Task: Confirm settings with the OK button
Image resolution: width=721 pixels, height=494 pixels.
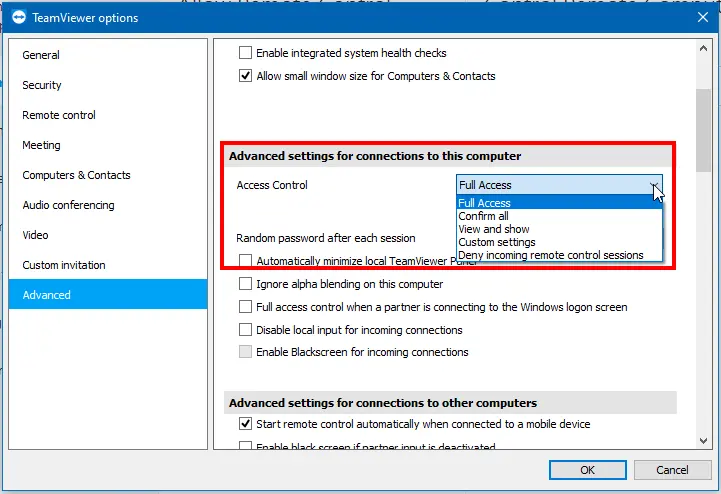Action: click(587, 470)
